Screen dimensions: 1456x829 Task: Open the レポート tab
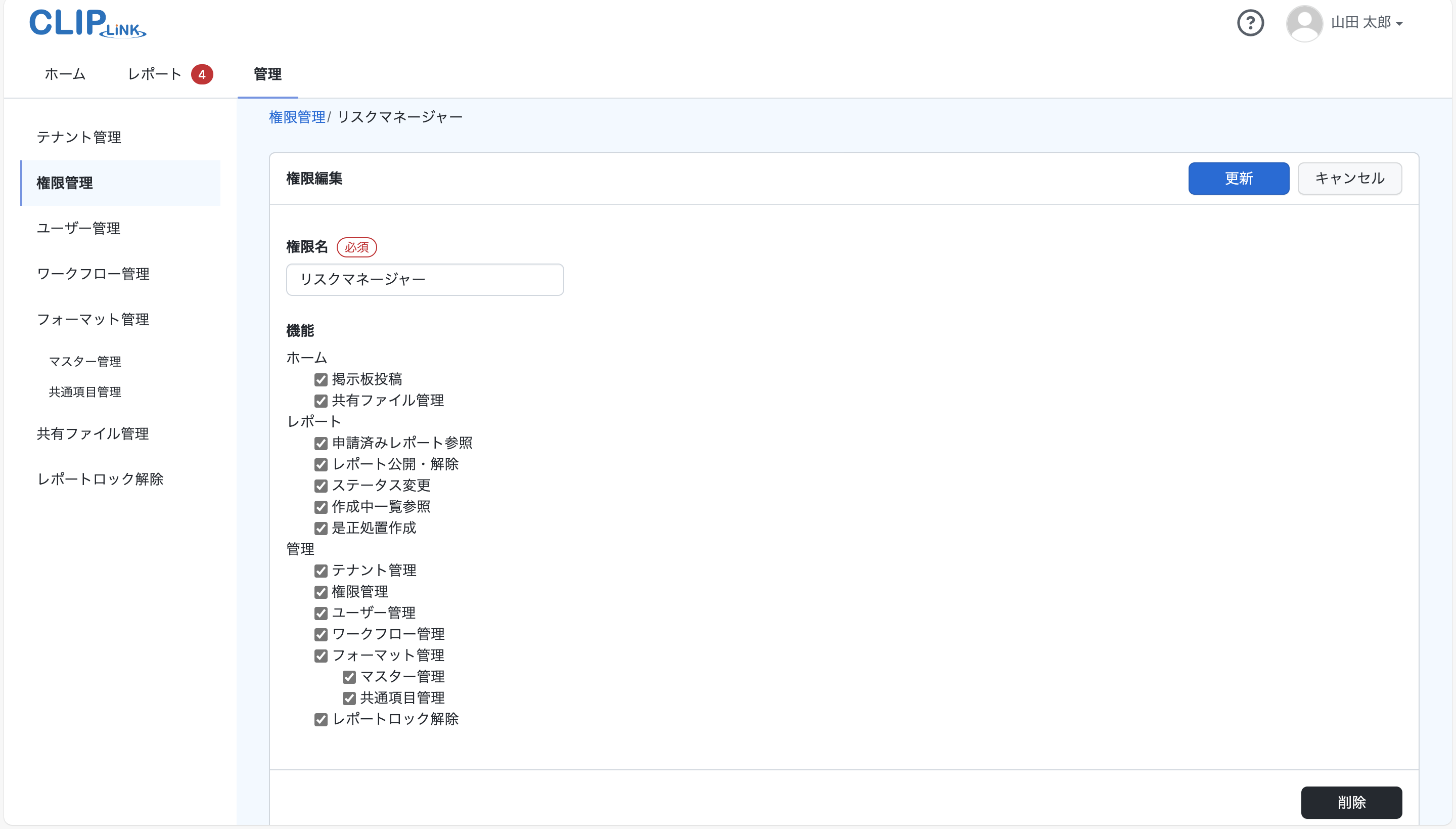coord(155,74)
